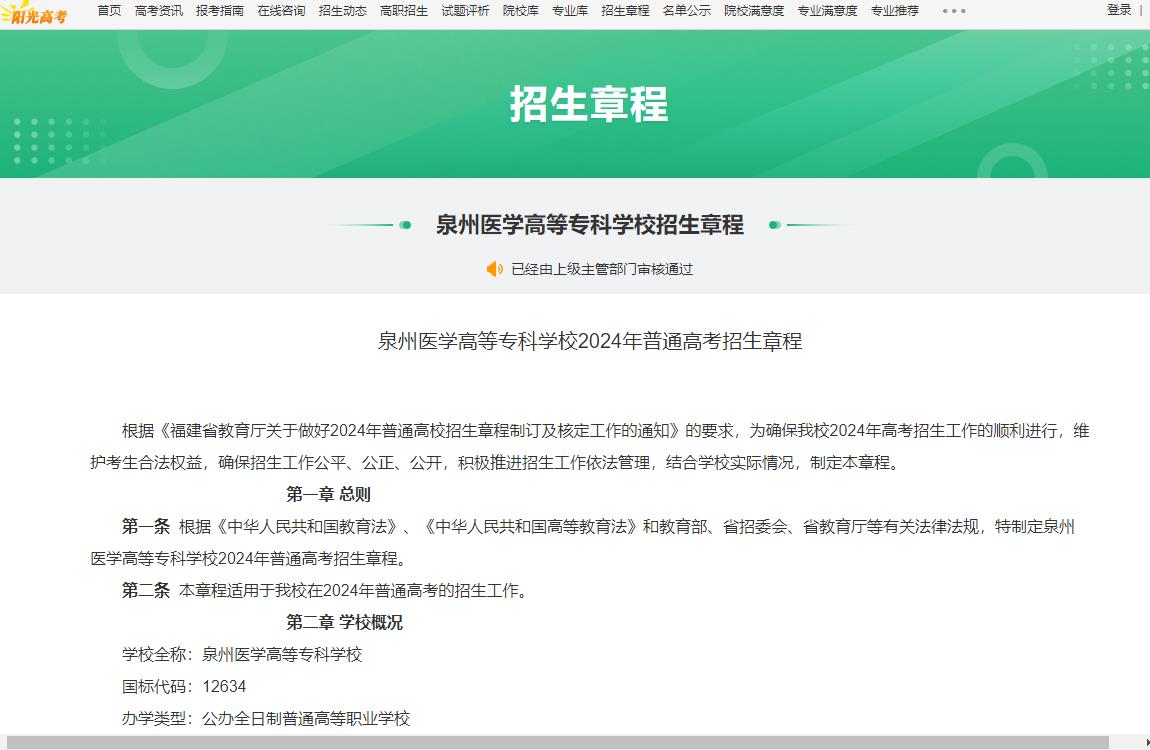The height and width of the screenshot is (750, 1150).
Task: Click the title 泉州医学高等专科学校2024年普通高考招生章程
Action: [x=590, y=341]
